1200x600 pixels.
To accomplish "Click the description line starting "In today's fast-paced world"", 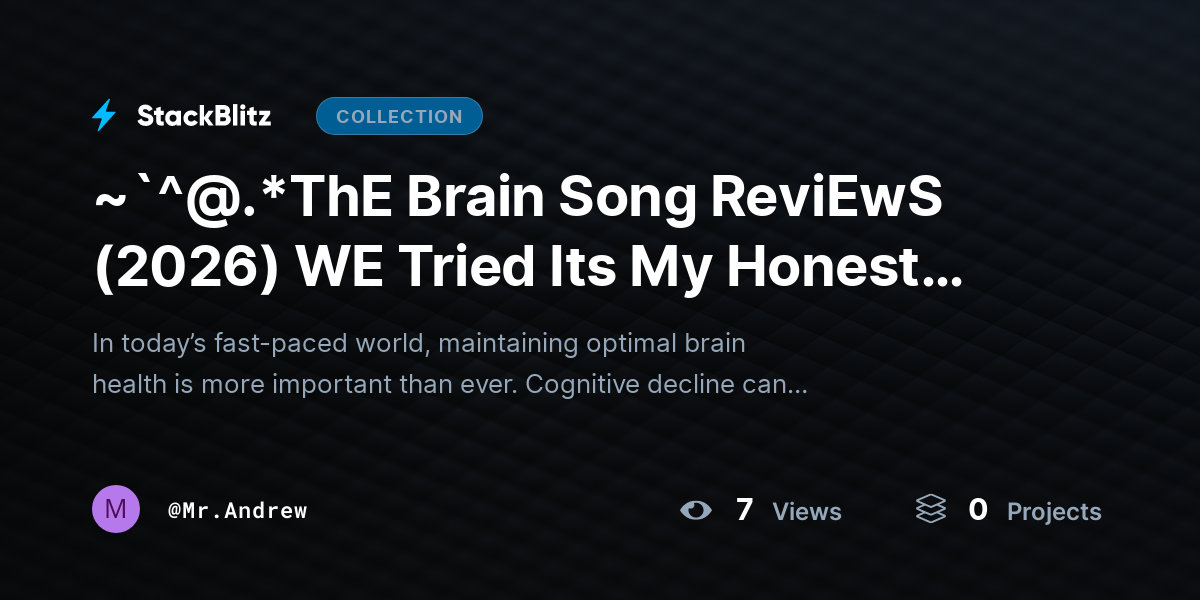I will click(418, 344).
